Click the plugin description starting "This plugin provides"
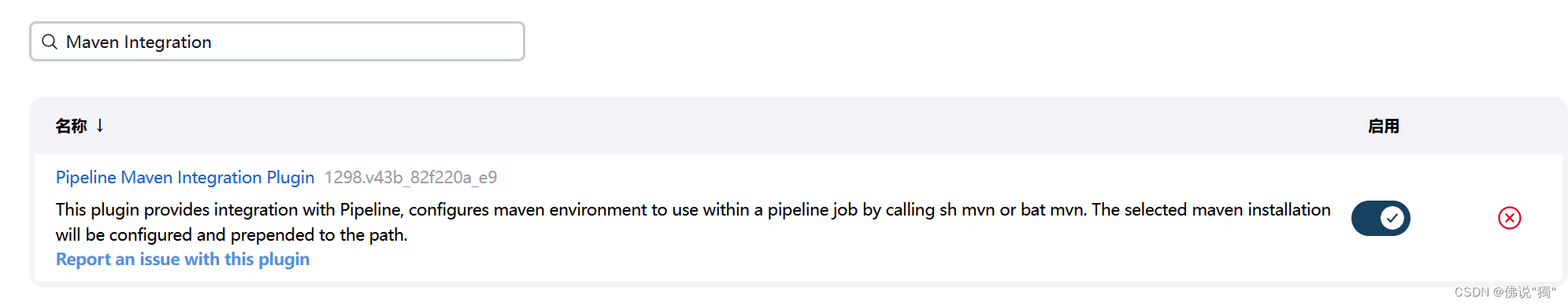This screenshot has height=306, width=1568. (693, 222)
